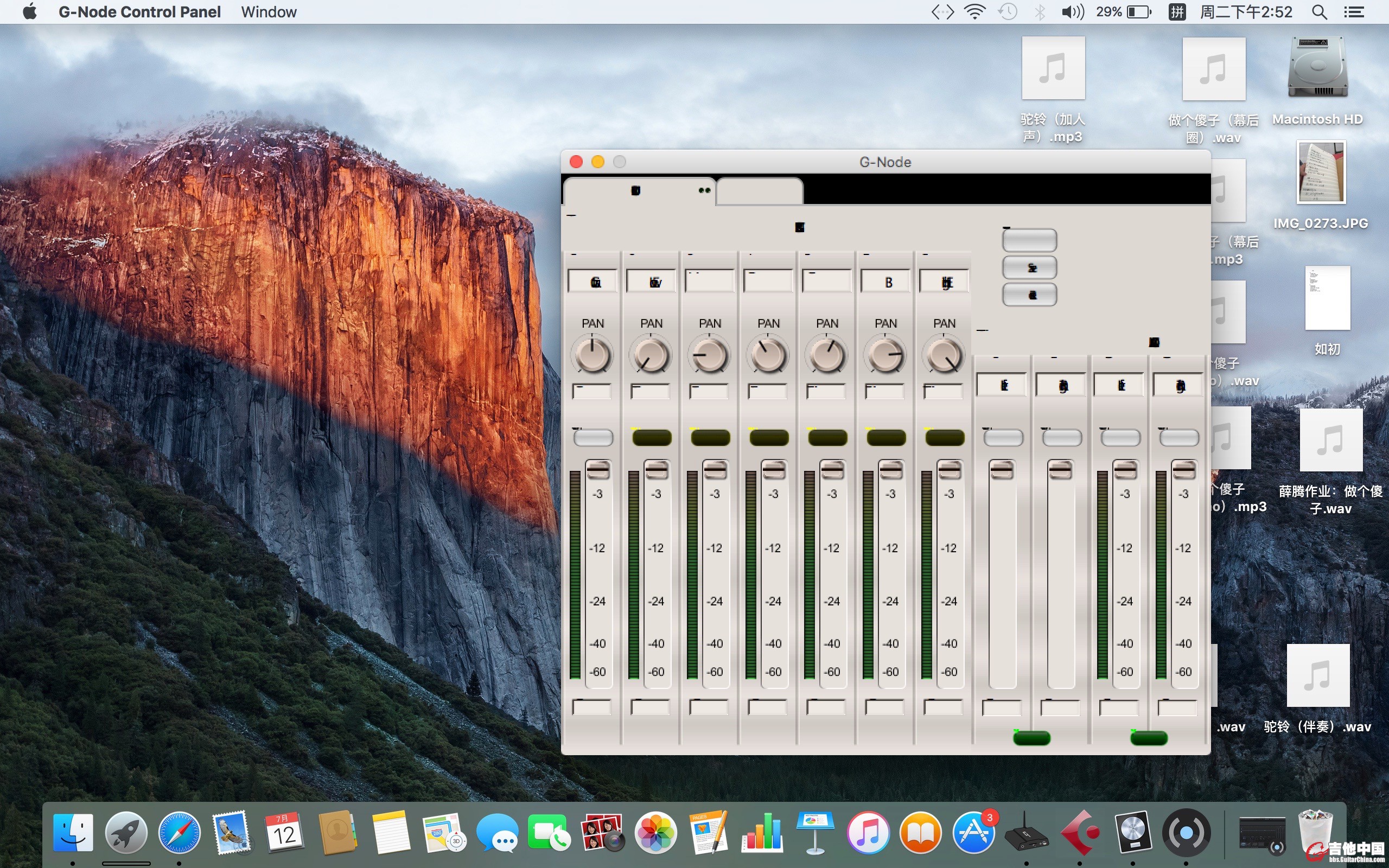Open App Store icon with badge 3
Image resolution: width=1389 pixels, height=868 pixels.
click(974, 832)
